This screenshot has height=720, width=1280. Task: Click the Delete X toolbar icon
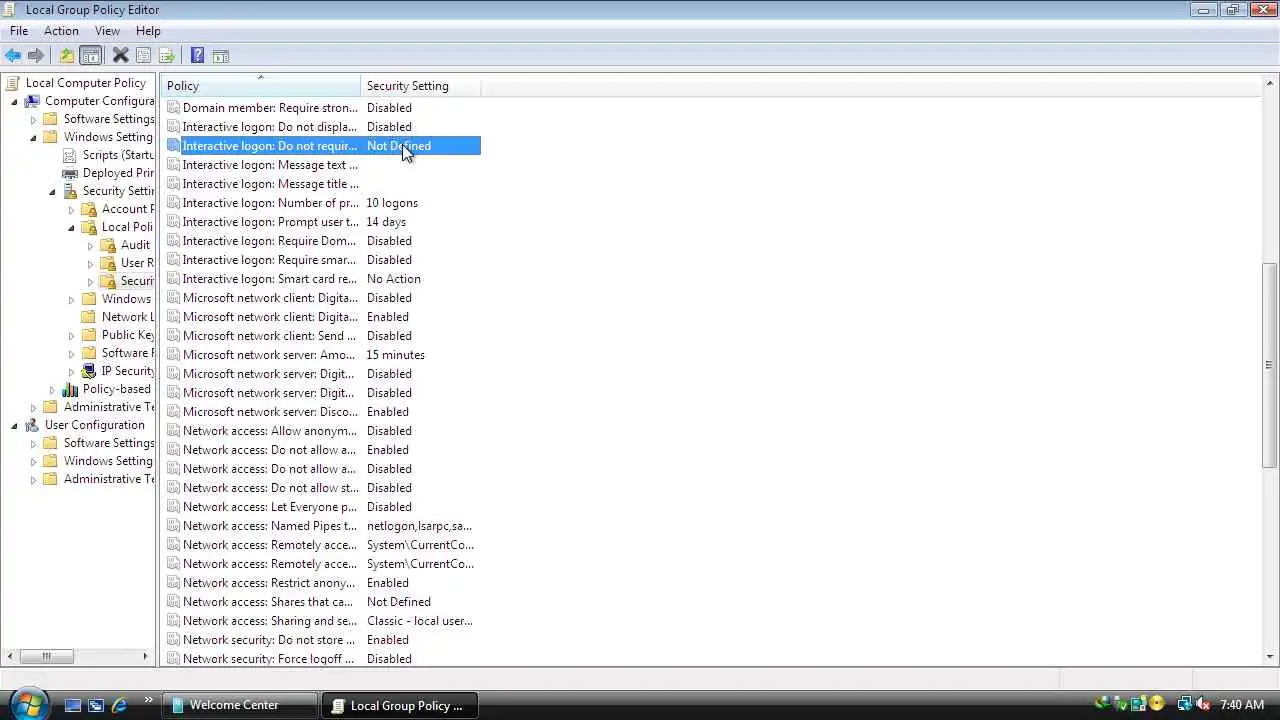(120, 56)
